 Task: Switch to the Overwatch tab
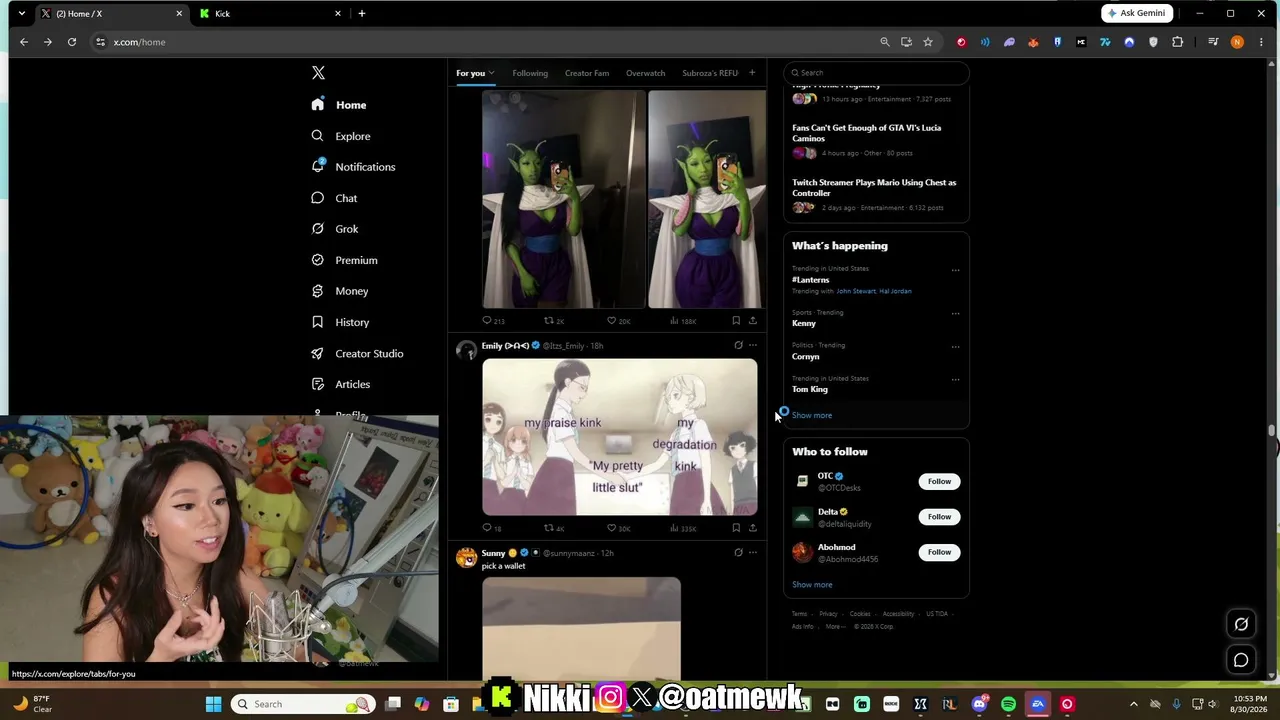[x=645, y=73]
